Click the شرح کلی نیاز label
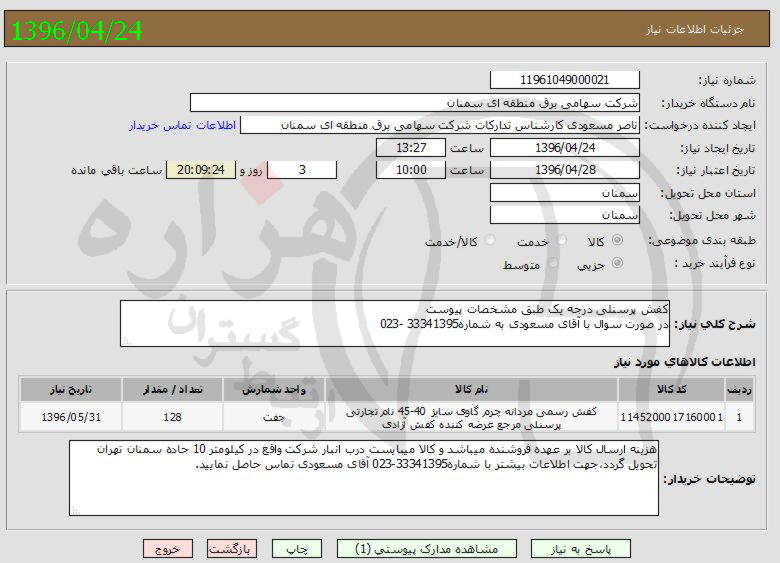The height and width of the screenshot is (563, 780). 715,324
